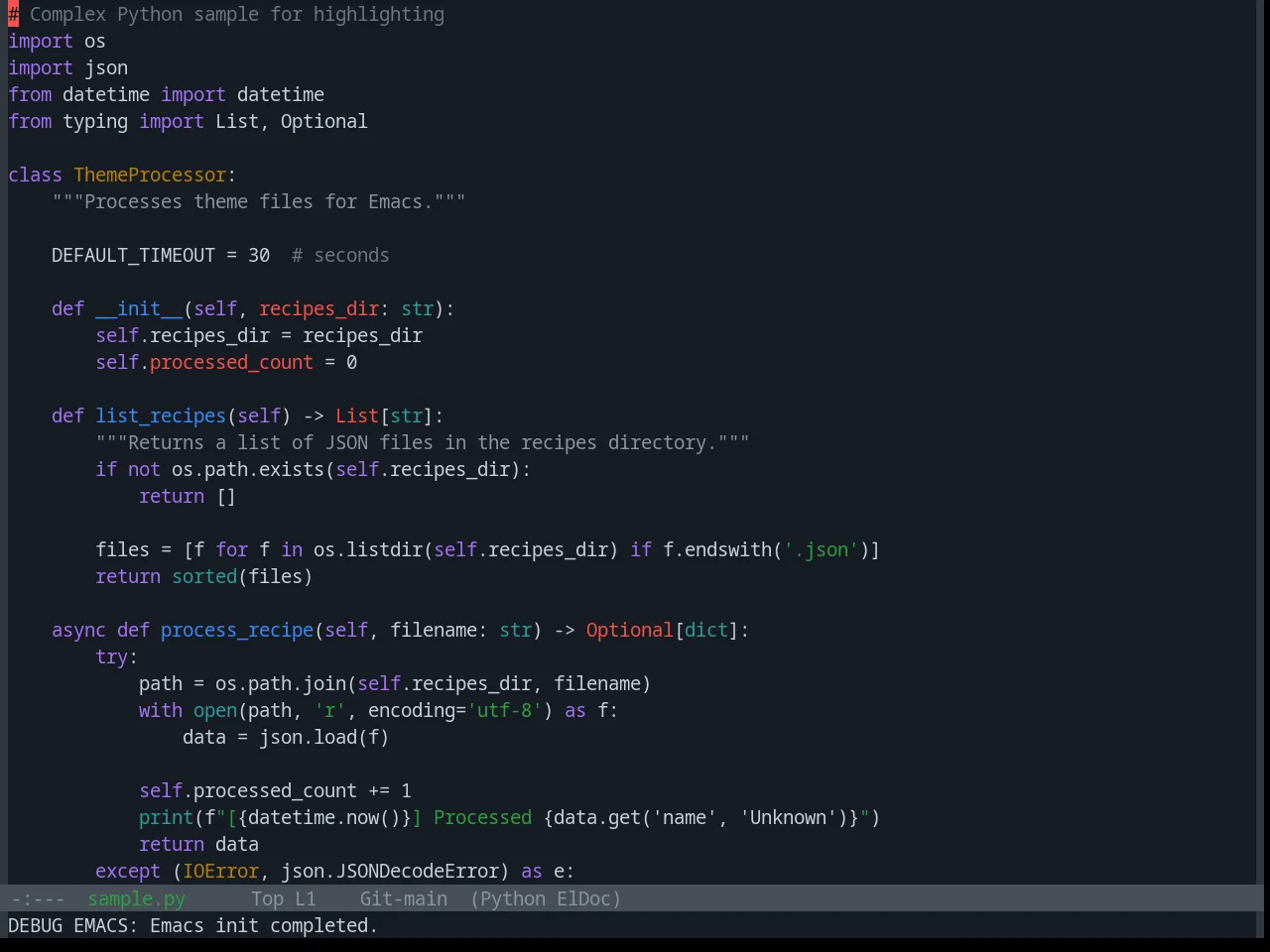Click the 'Complex Python sample' comment at top
Screen dimensions: 1270x952
coord(226,14)
